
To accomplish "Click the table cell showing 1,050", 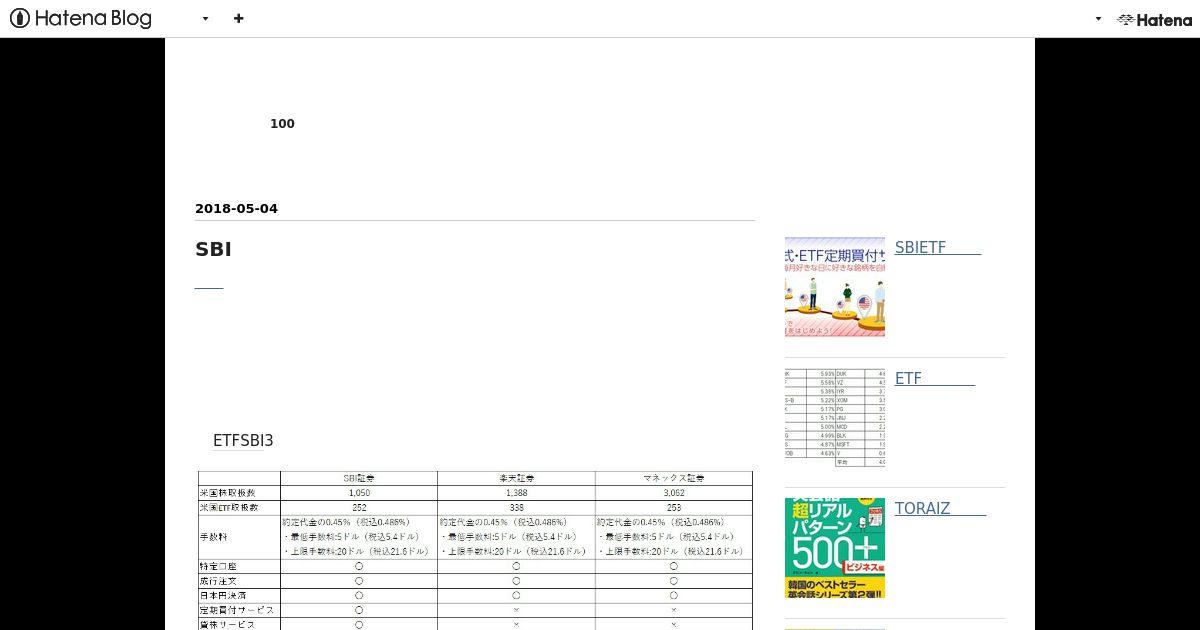I will [x=359, y=493].
